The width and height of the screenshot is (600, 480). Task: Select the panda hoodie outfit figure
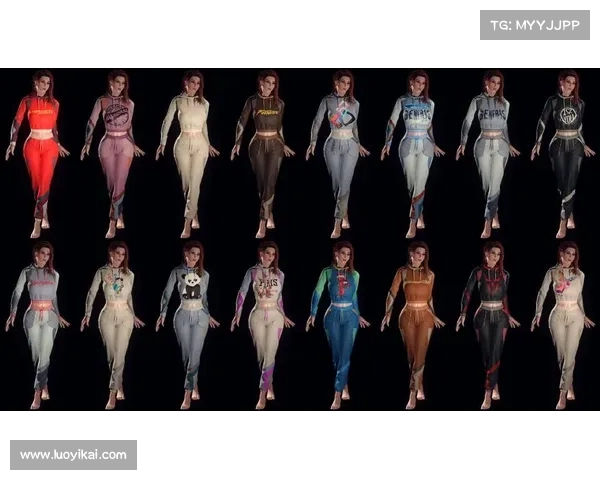coord(187,325)
